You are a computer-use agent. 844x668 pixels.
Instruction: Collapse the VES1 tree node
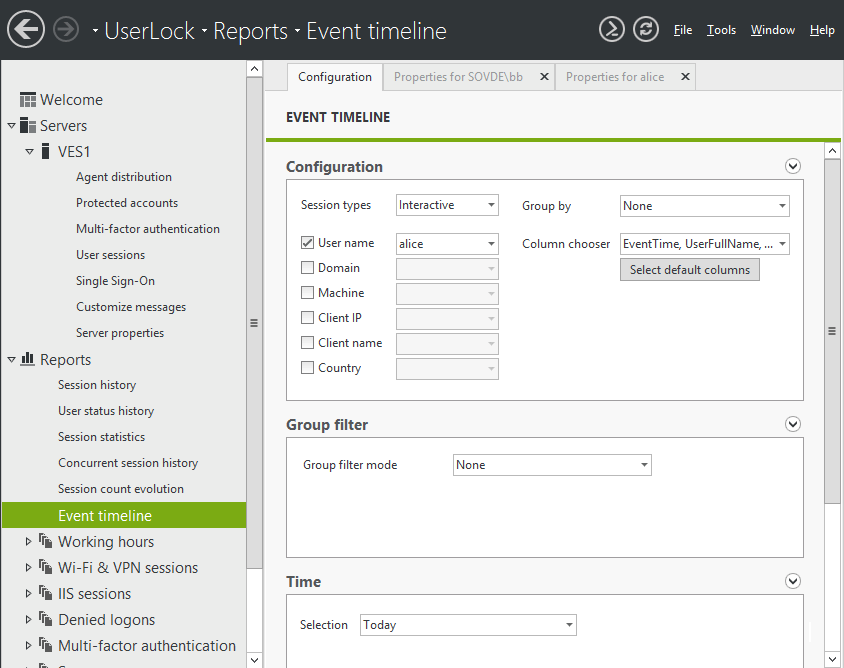[29, 152]
